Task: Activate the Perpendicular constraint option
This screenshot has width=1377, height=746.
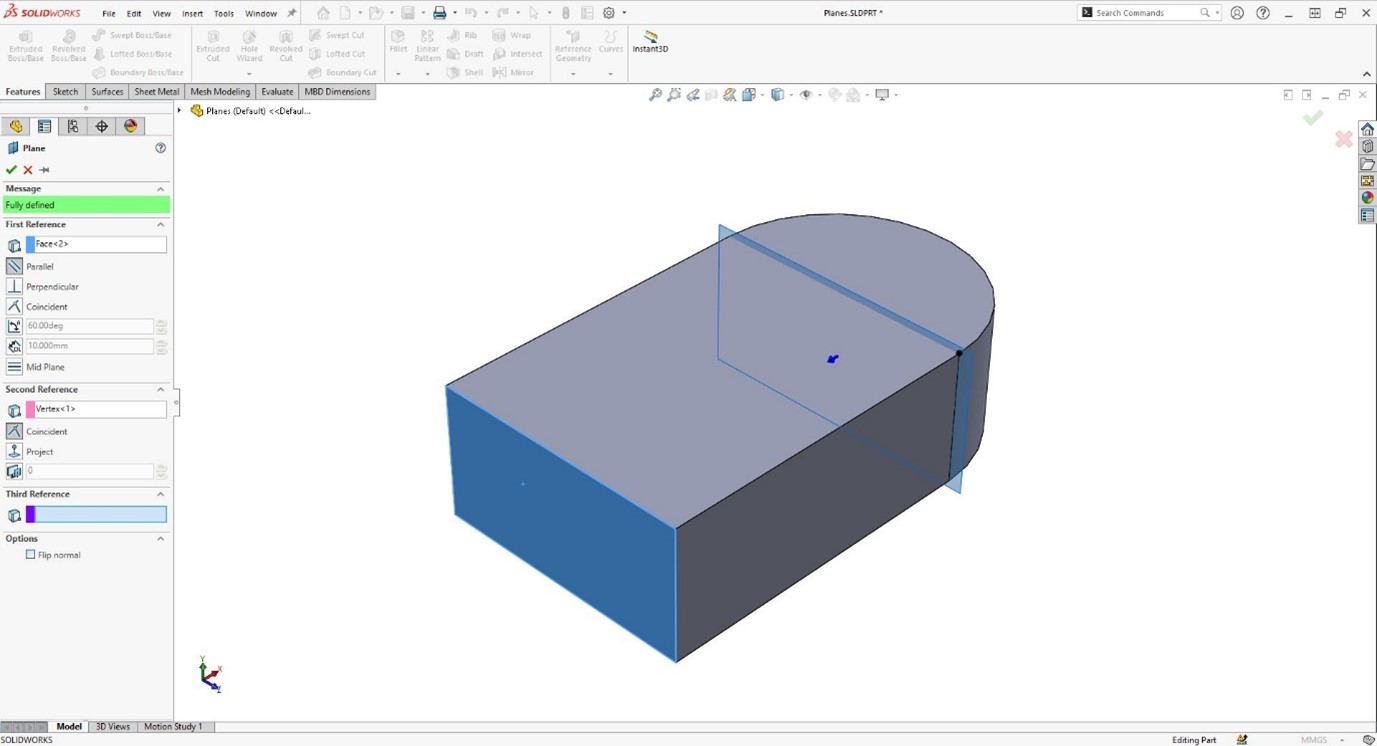Action: tap(14, 286)
